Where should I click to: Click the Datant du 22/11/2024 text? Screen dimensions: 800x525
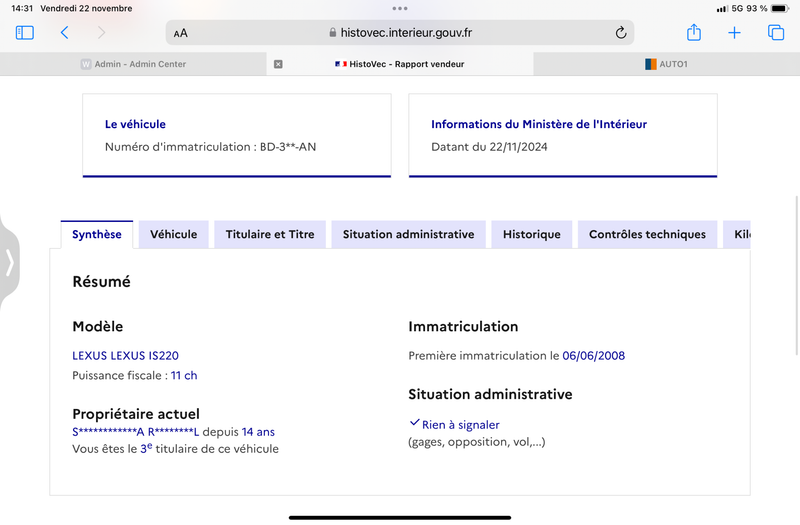pyautogui.click(x=489, y=147)
